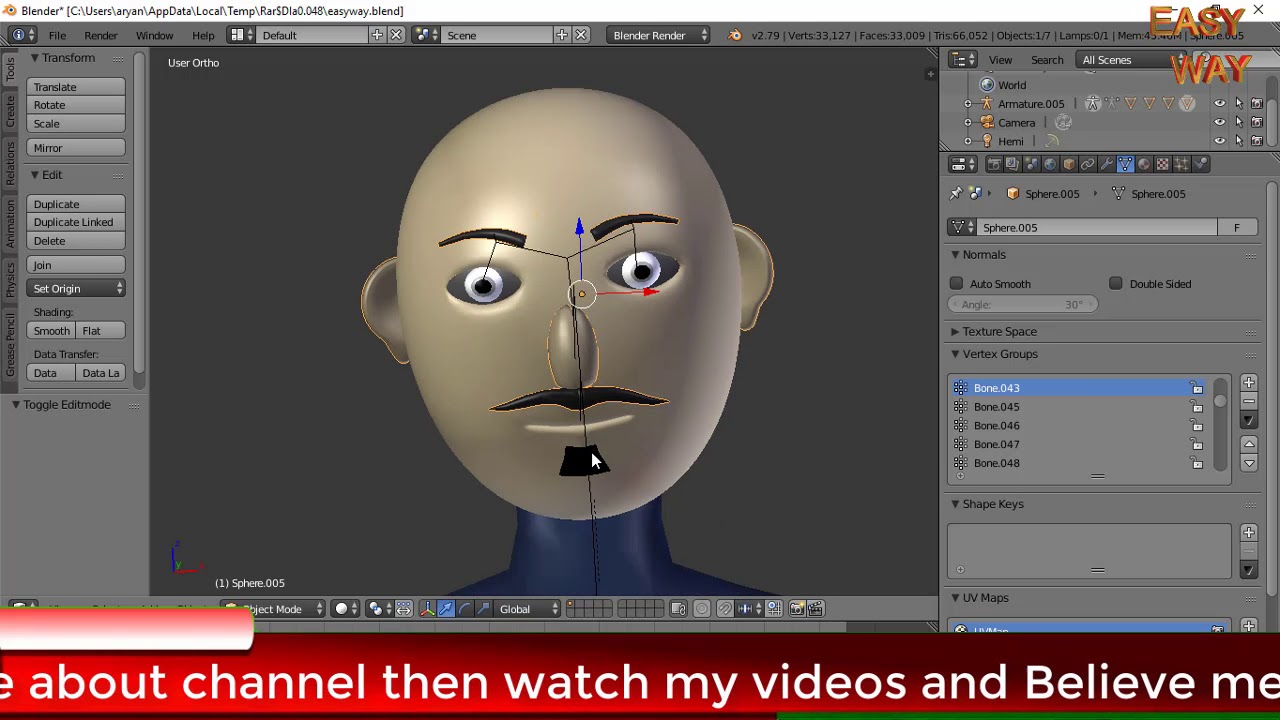Toggle the Auto Smooth checkbox
Screen dimensions: 1280x720
[956, 284]
